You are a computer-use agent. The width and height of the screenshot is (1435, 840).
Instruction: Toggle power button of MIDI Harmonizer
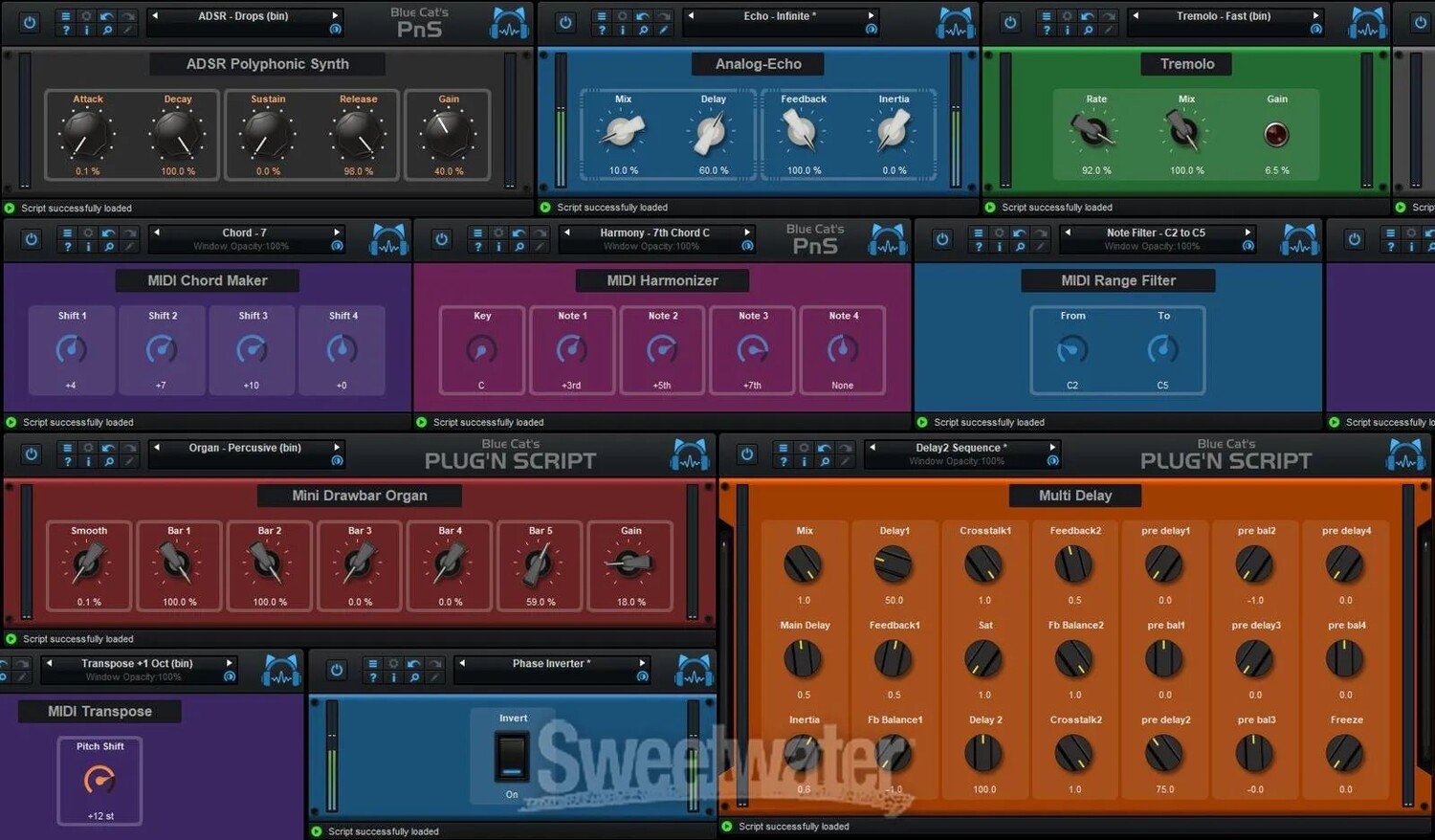(x=441, y=239)
